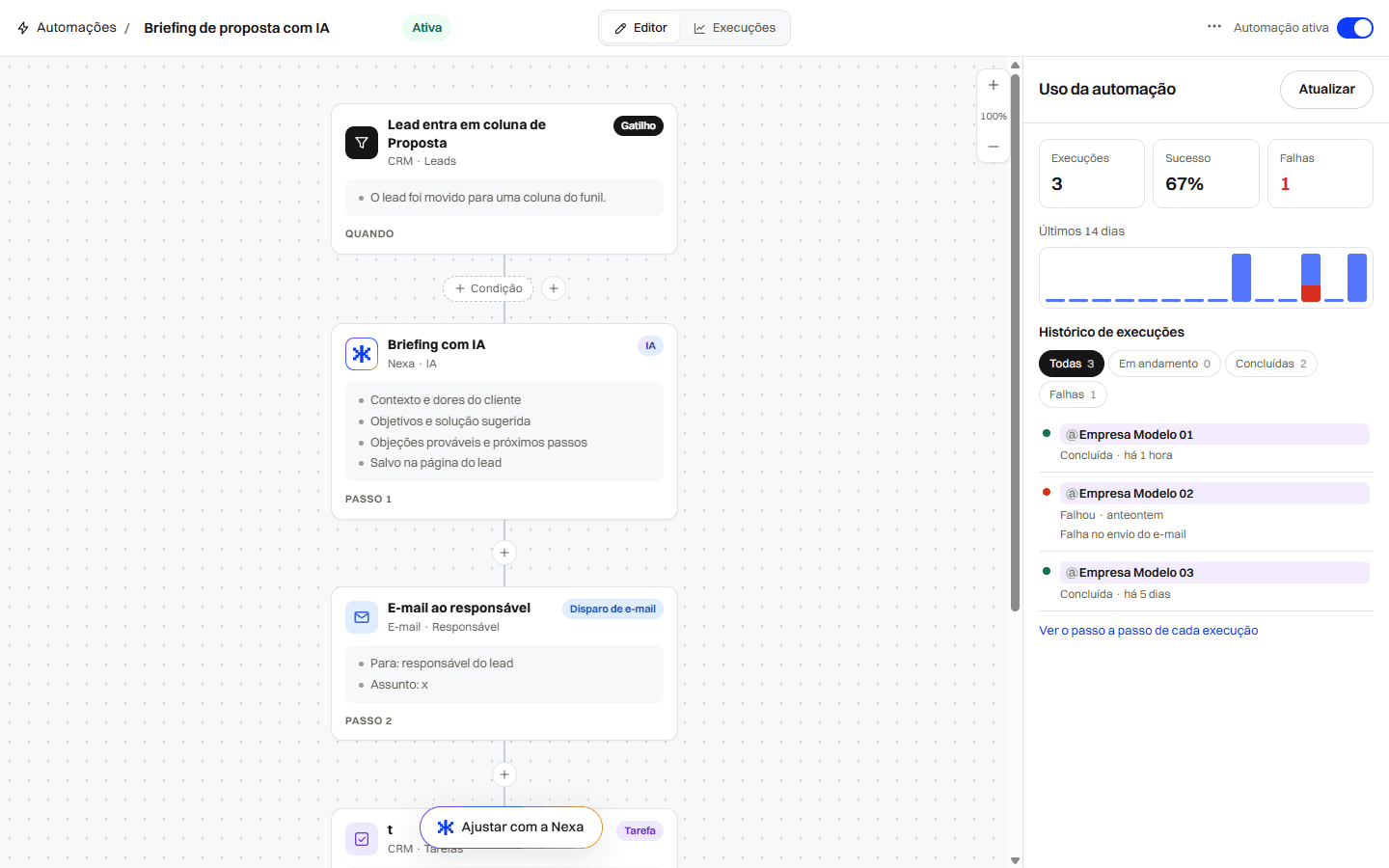The height and width of the screenshot is (868, 1389).
Task: Click the Atualizar button
Action: pyautogui.click(x=1326, y=90)
